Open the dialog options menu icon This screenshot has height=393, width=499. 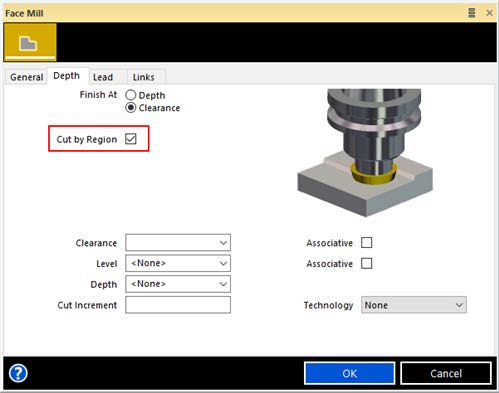[x=472, y=13]
